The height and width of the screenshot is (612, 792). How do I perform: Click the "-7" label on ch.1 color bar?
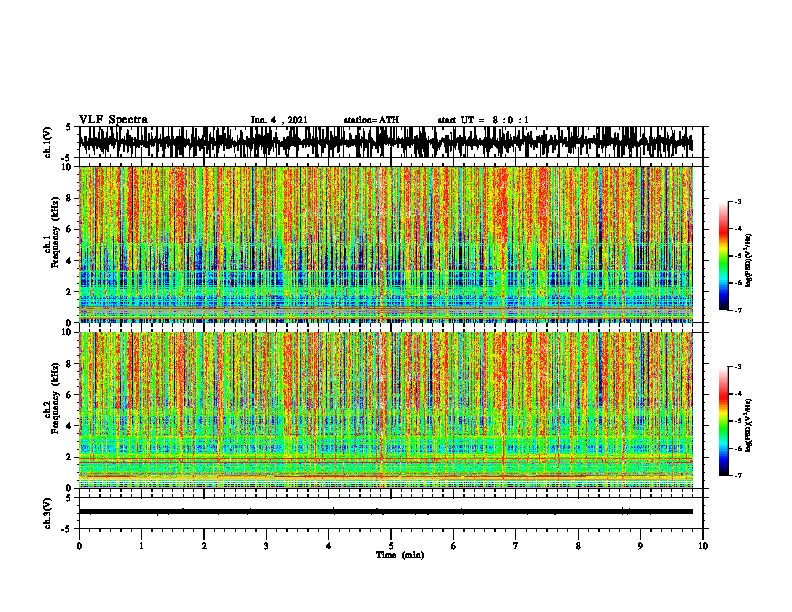(x=738, y=310)
